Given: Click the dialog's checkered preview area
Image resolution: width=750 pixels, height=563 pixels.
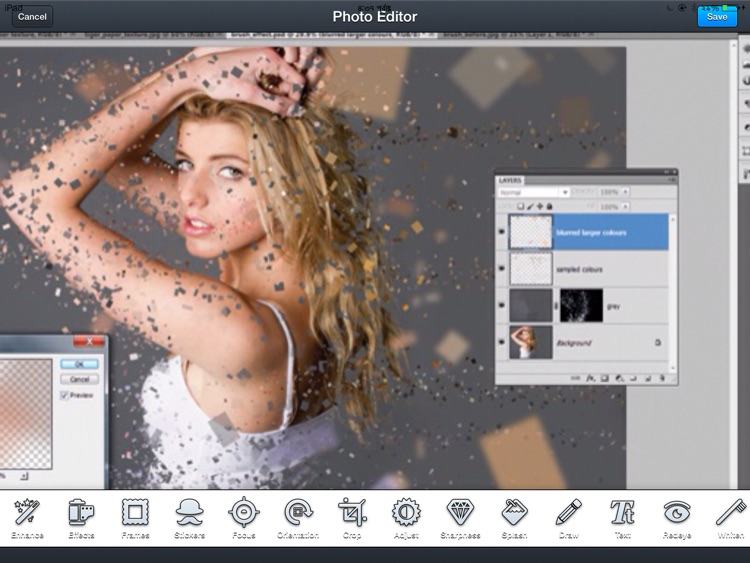Looking at the screenshot, I should 26,413.
